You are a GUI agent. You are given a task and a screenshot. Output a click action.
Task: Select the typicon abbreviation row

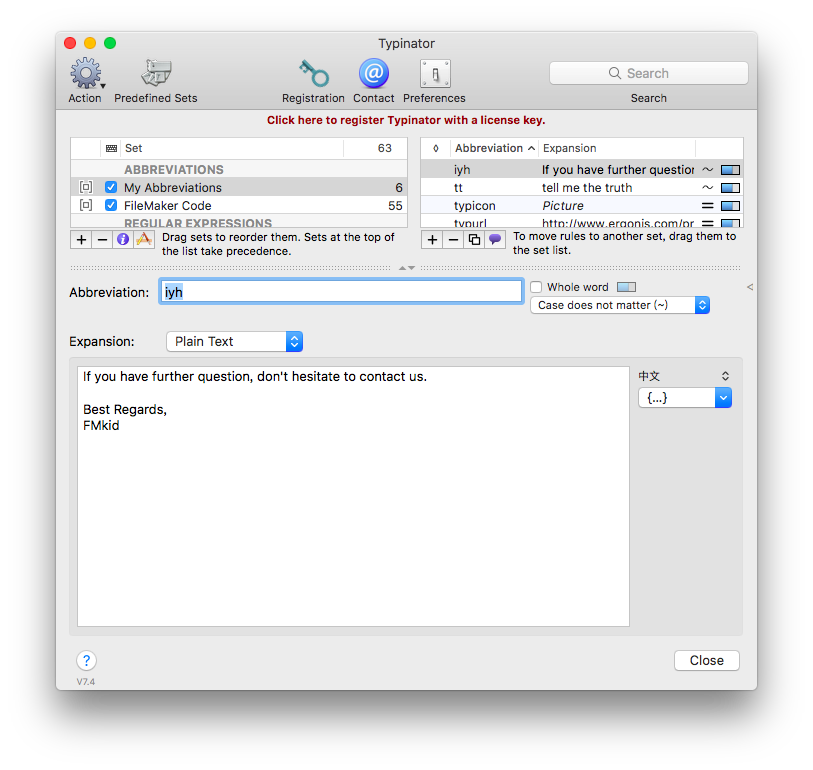[582, 206]
